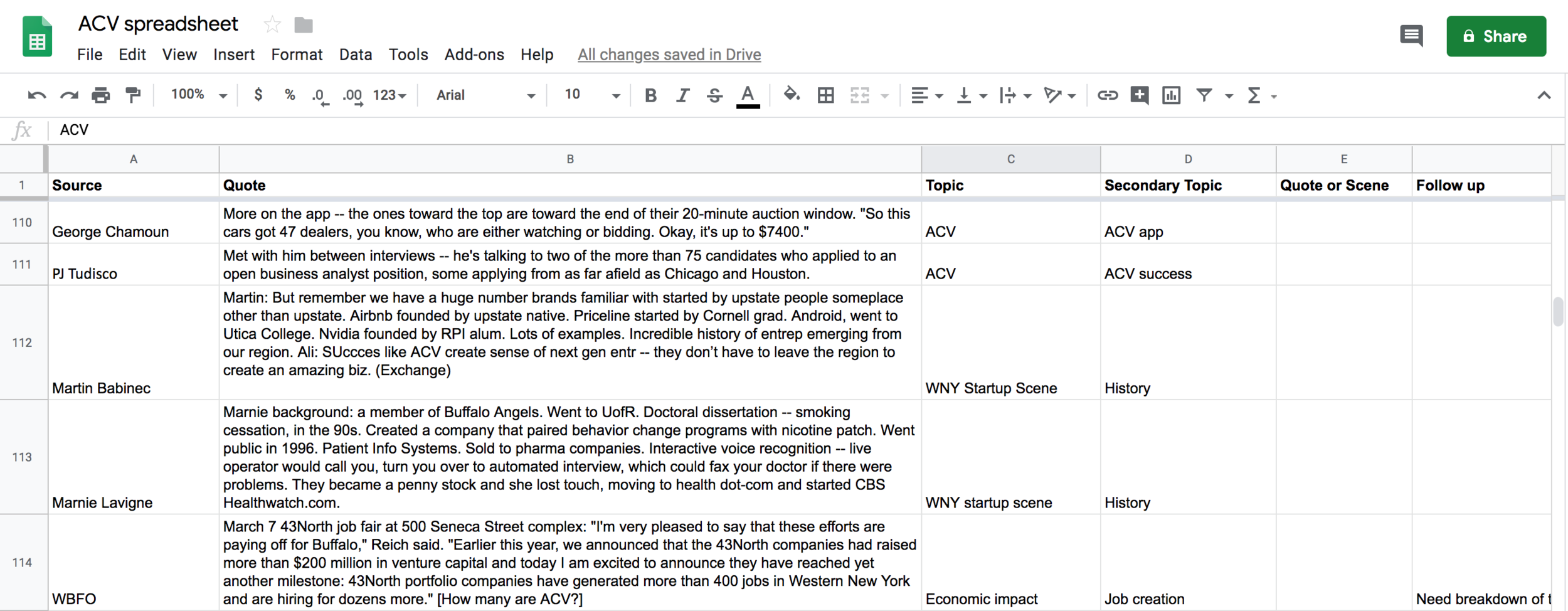
Task: Toggle italic formatting
Action: [x=682, y=95]
